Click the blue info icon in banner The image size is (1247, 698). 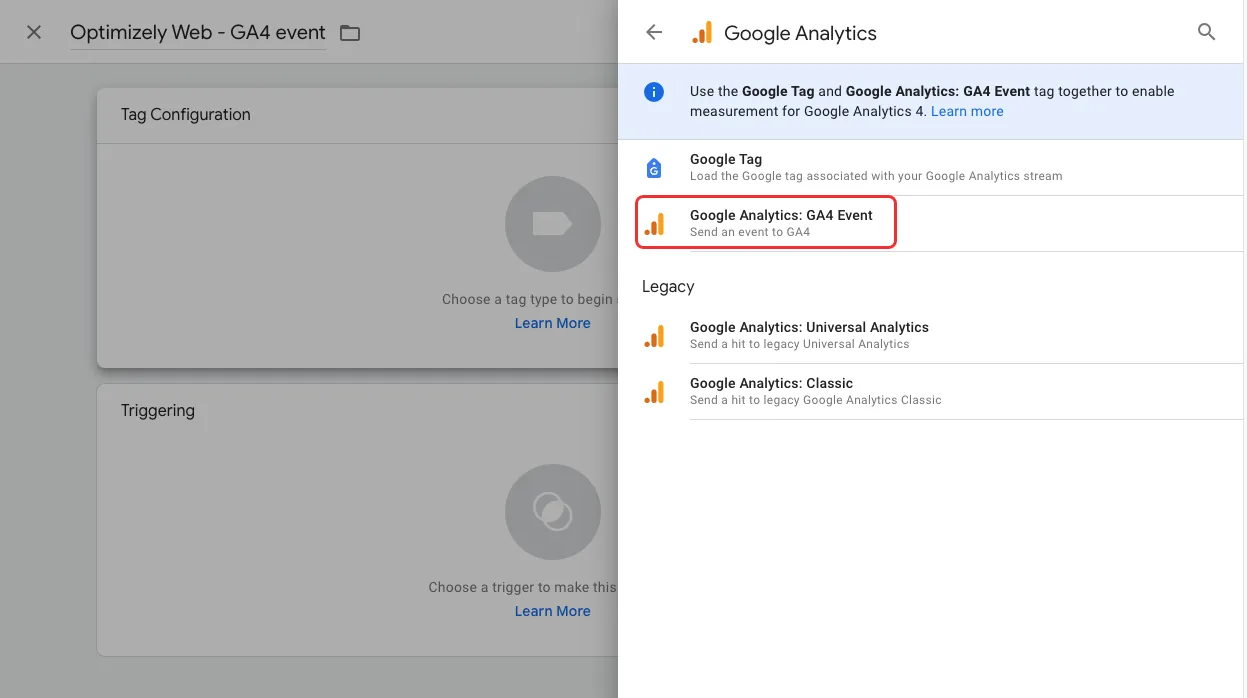pyautogui.click(x=654, y=92)
